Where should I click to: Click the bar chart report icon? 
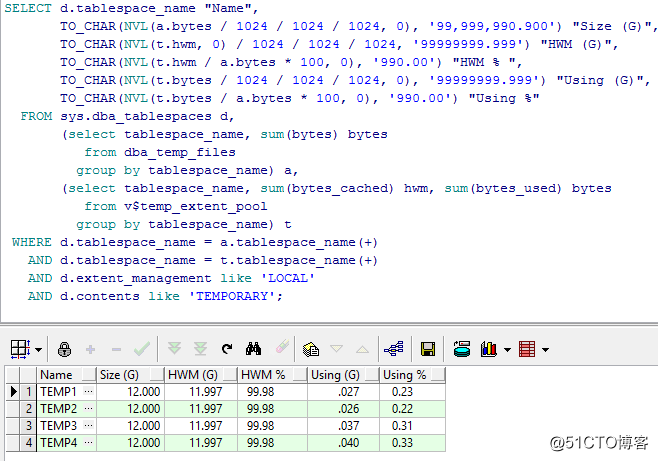489,349
